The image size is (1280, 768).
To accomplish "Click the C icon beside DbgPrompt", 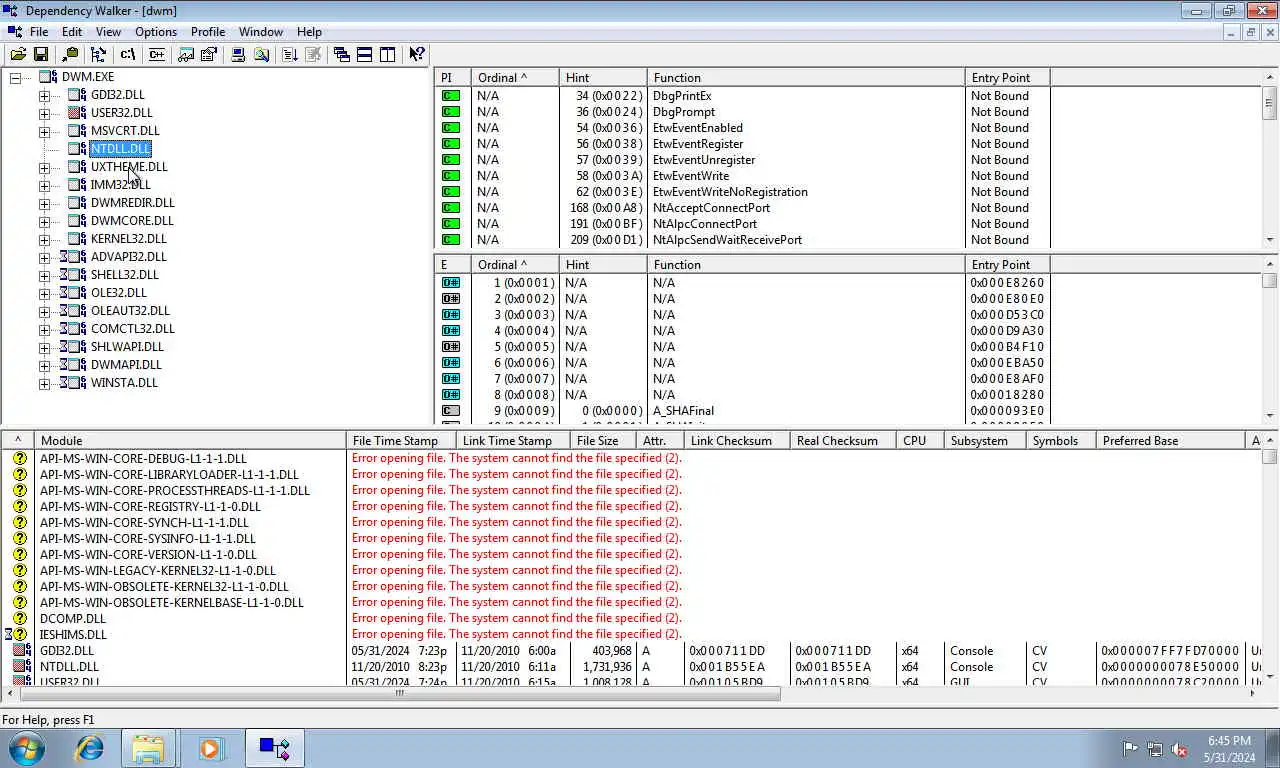I will [x=451, y=112].
